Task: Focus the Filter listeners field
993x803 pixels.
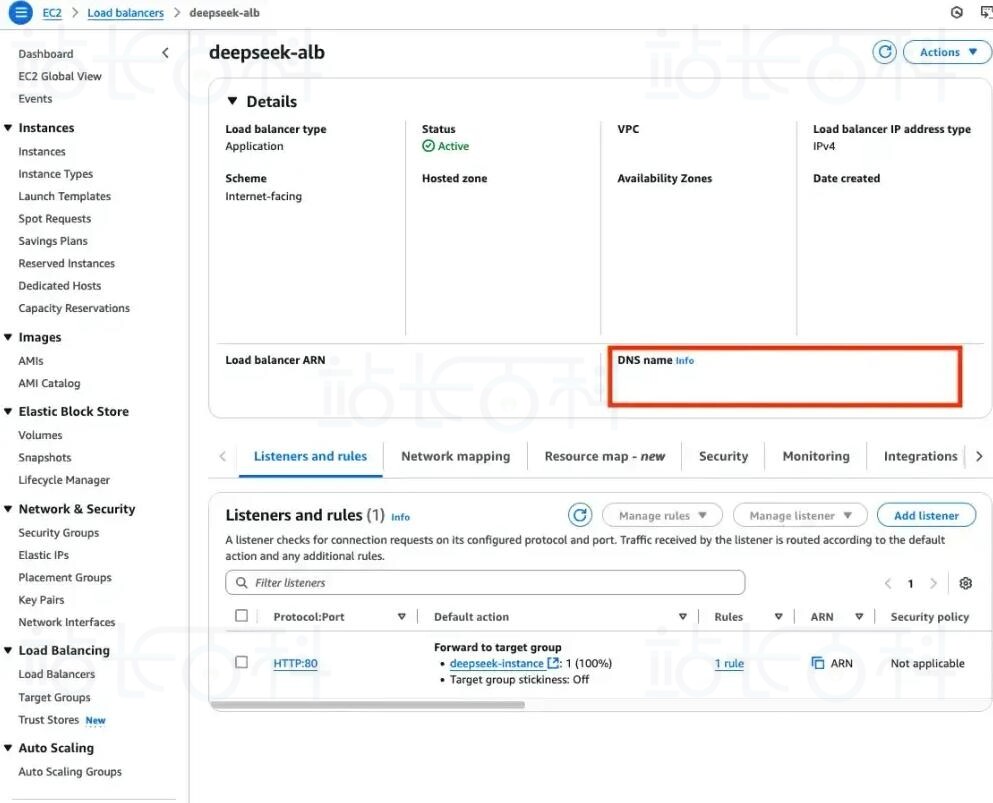Action: pyautogui.click(x=485, y=583)
